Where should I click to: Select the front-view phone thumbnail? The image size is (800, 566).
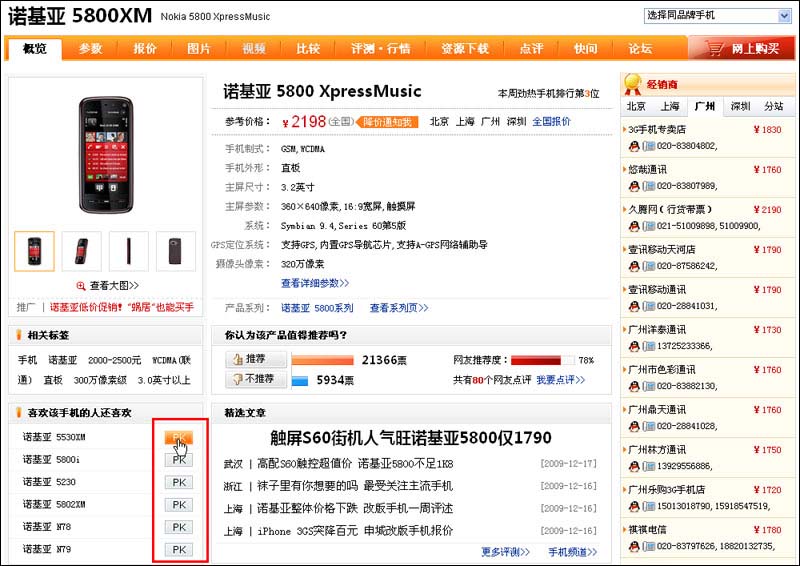click(x=34, y=251)
